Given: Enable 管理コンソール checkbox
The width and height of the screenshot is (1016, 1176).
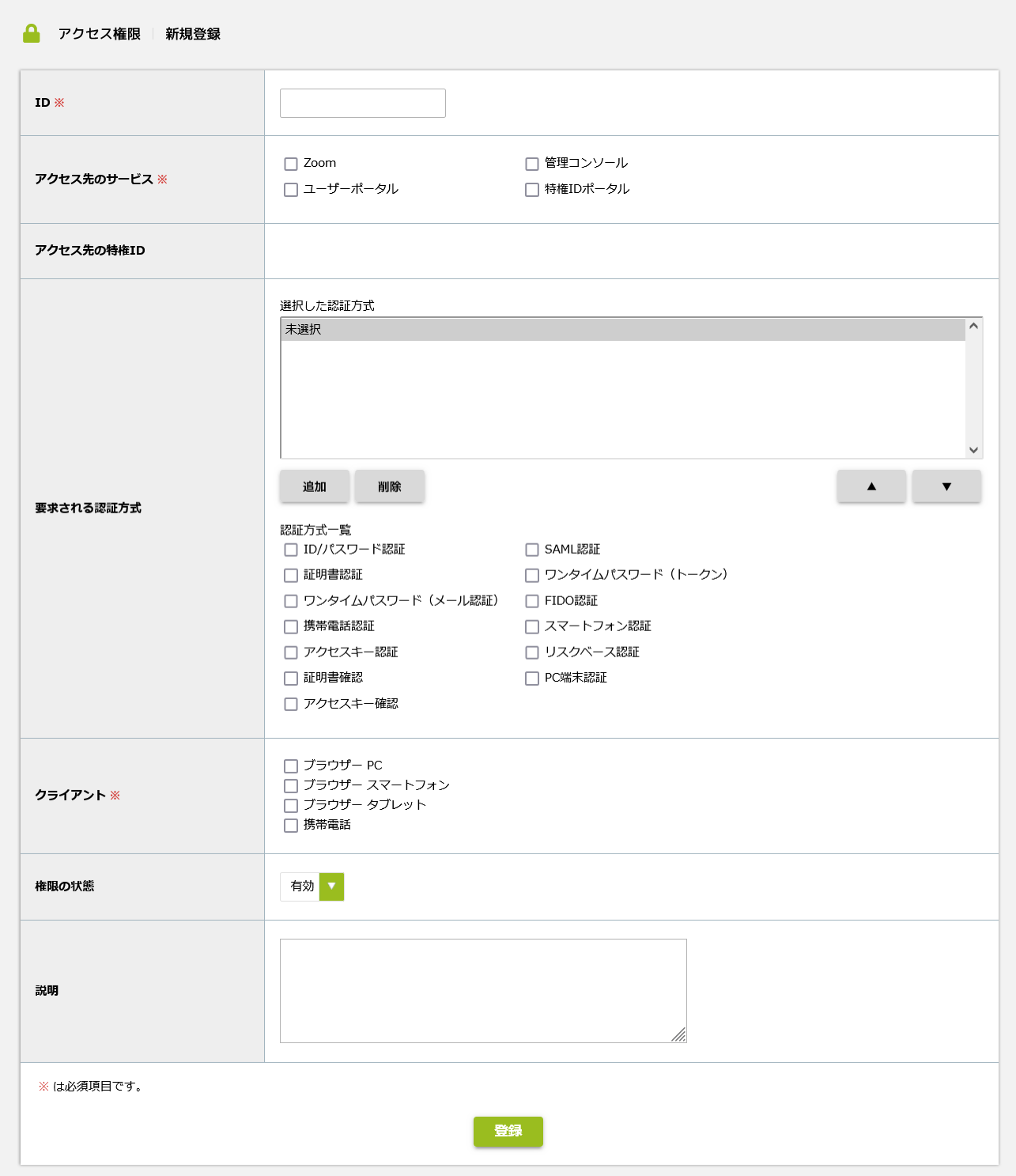Looking at the screenshot, I should [532, 164].
